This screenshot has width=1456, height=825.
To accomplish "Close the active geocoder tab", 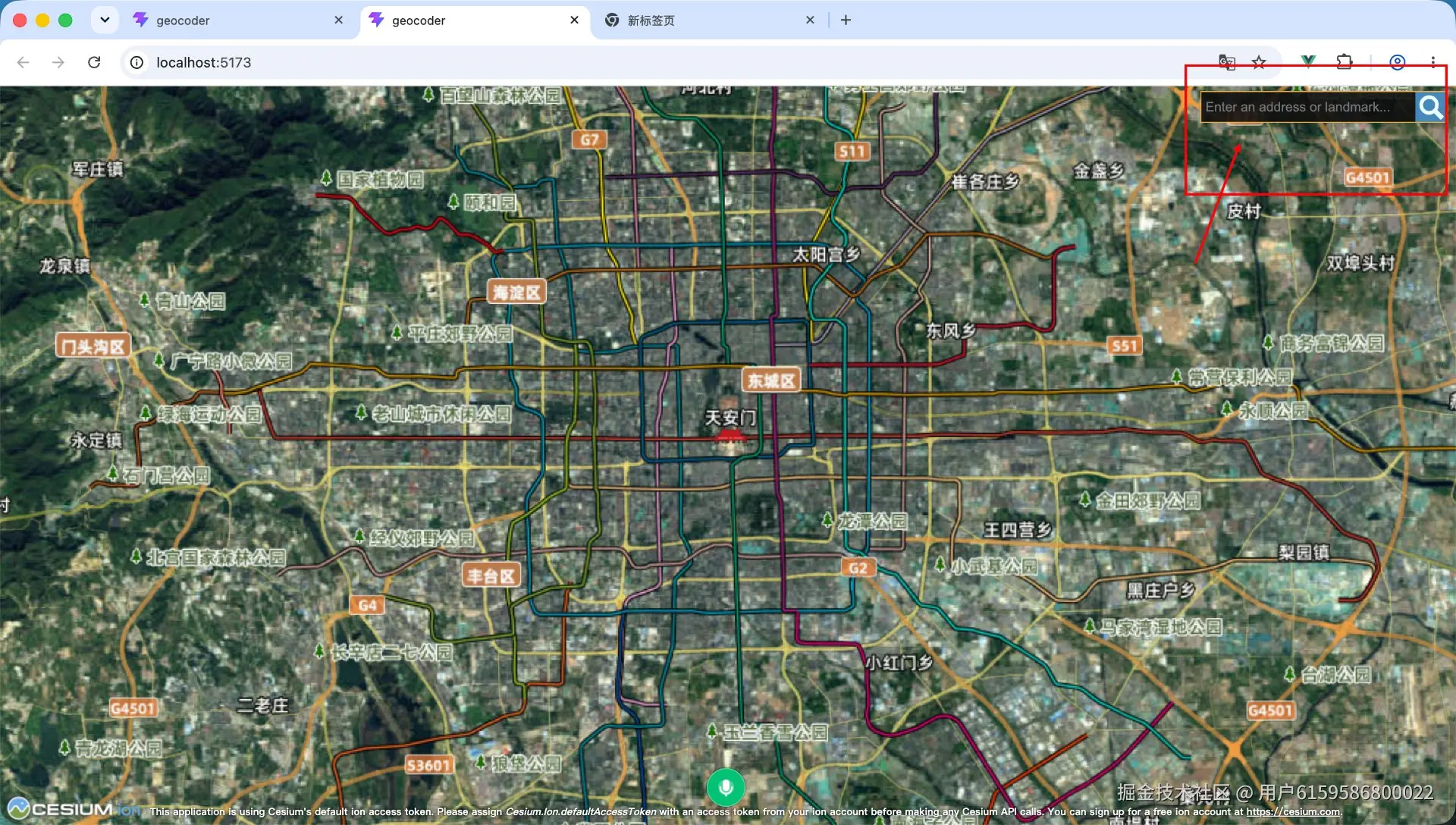I will point(575,20).
